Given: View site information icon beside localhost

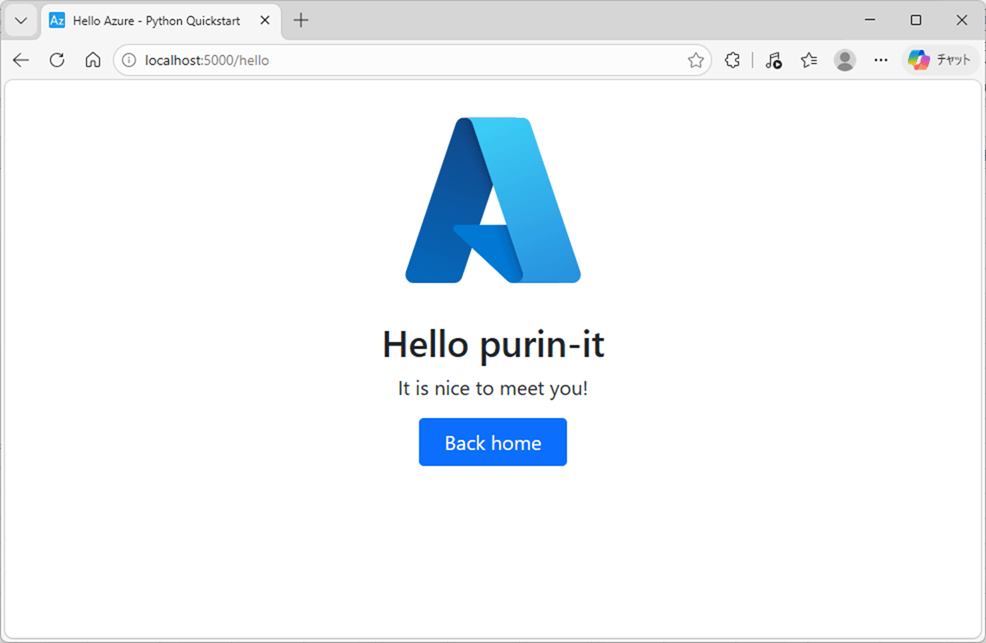Looking at the screenshot, I should (129, 60).
